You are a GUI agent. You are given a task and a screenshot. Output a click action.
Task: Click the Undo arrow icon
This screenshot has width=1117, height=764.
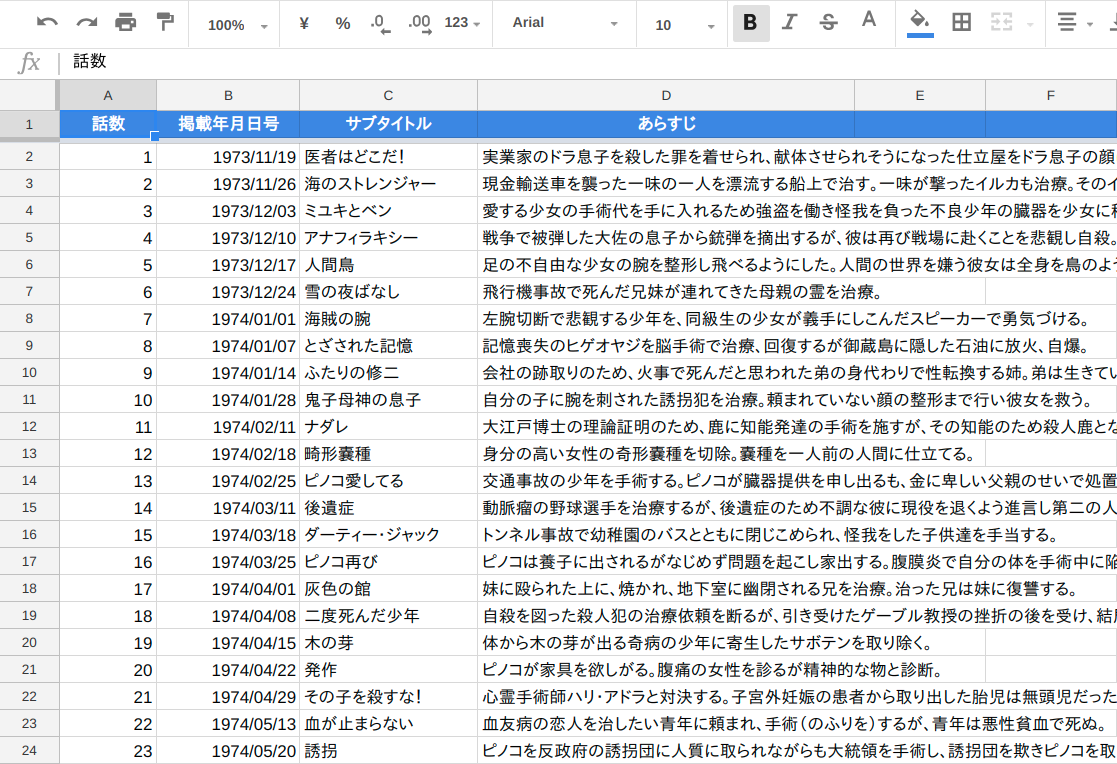tap(47, 23)
